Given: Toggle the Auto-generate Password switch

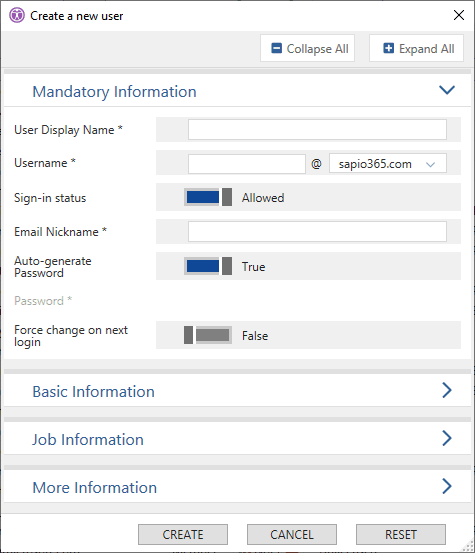Looking at the screenshot, I should (x=208, y=266).
